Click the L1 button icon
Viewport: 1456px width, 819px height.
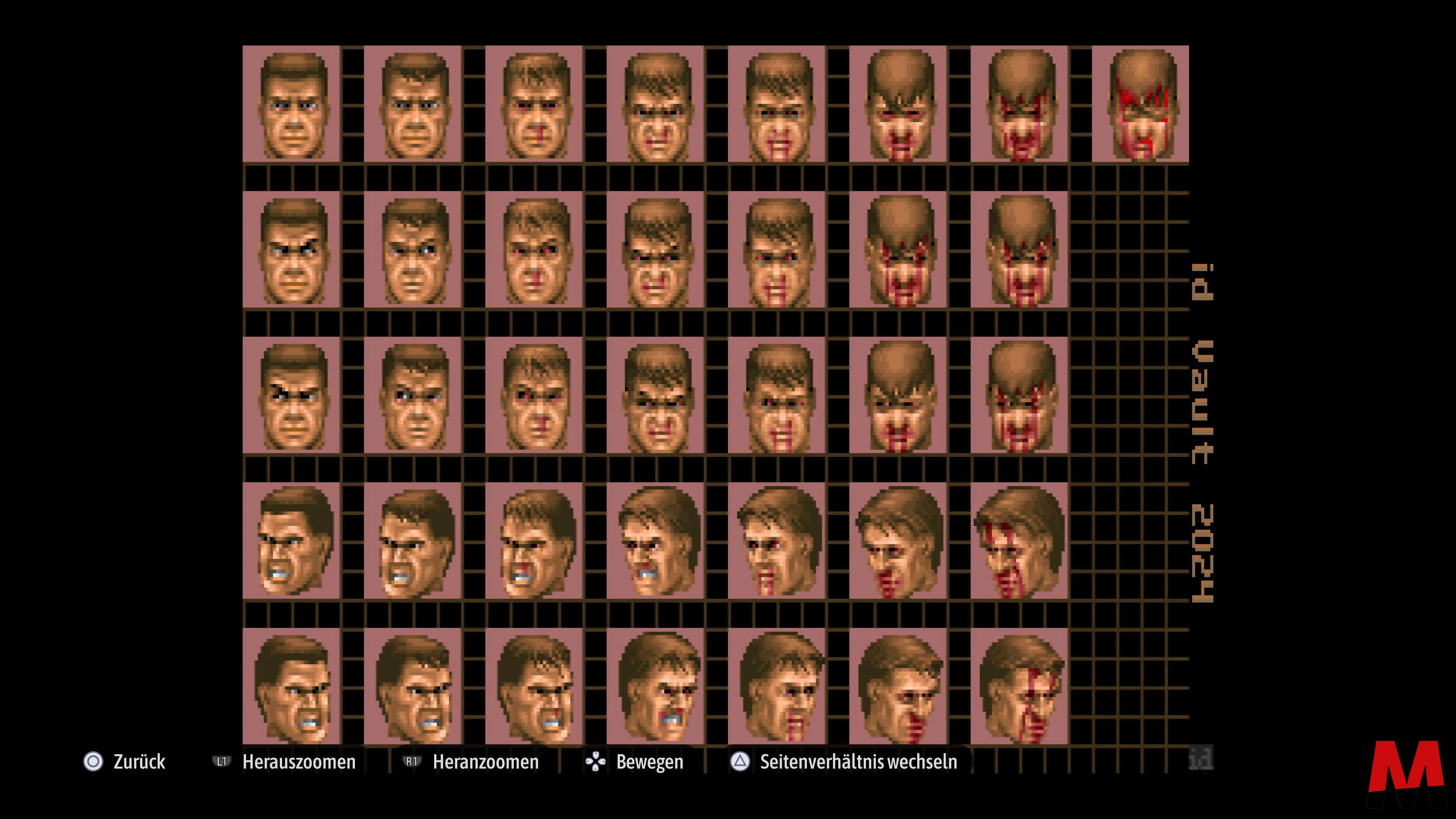221,761
